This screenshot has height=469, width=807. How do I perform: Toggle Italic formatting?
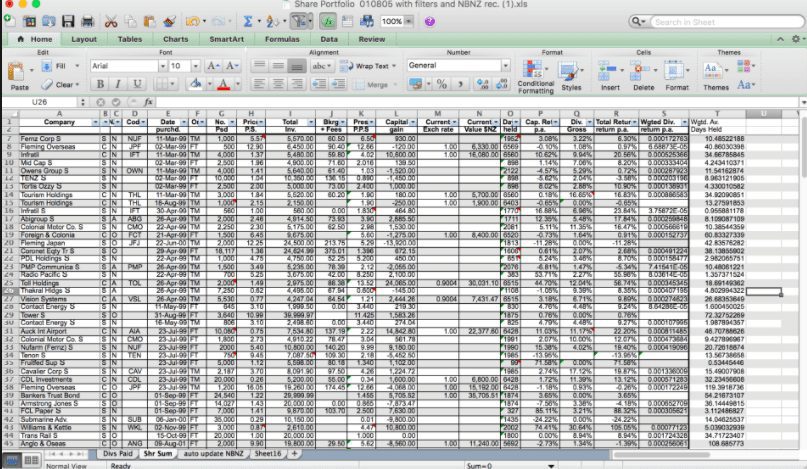click(118, 84)
